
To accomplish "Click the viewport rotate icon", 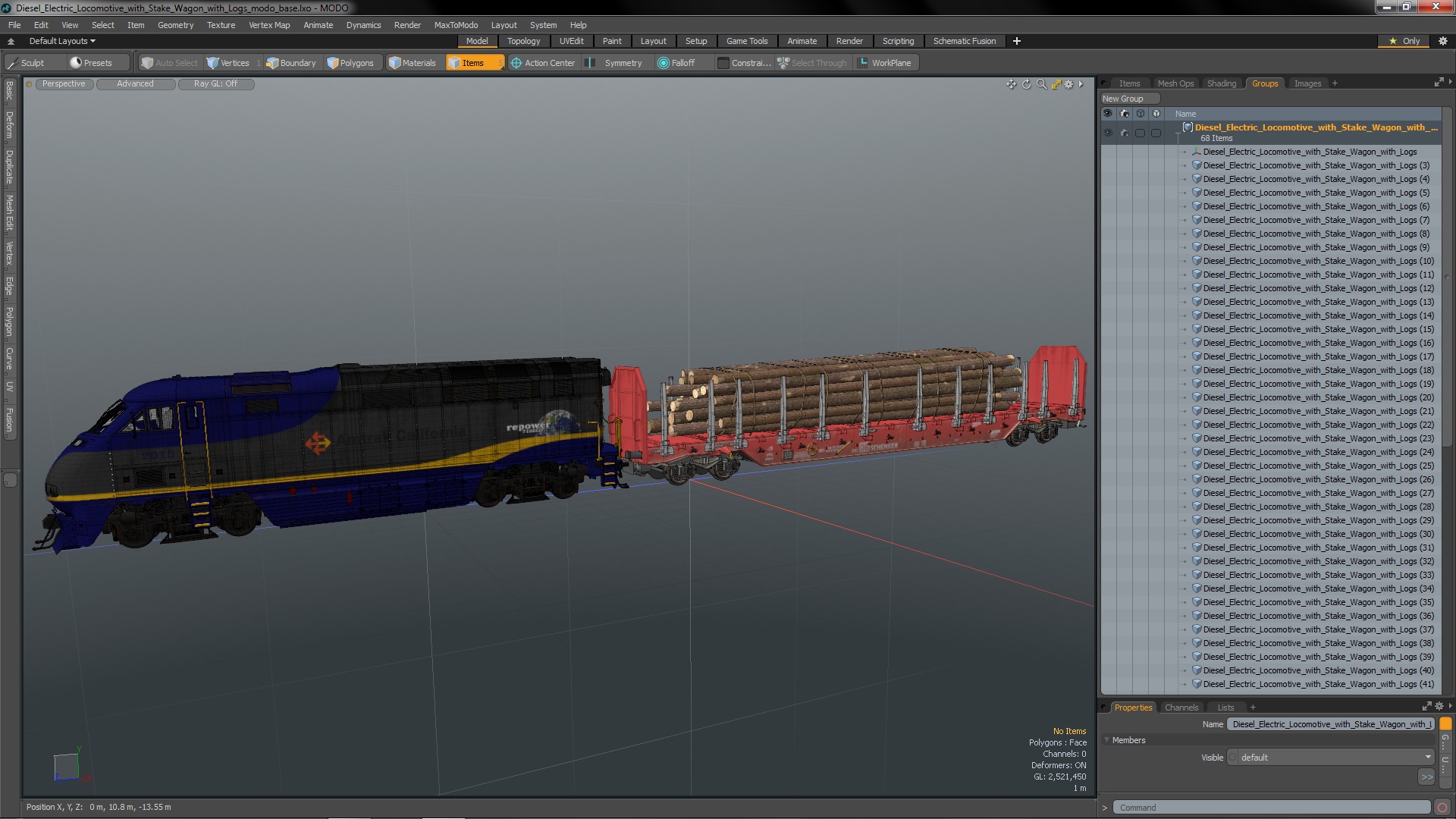I will 1026,84.
